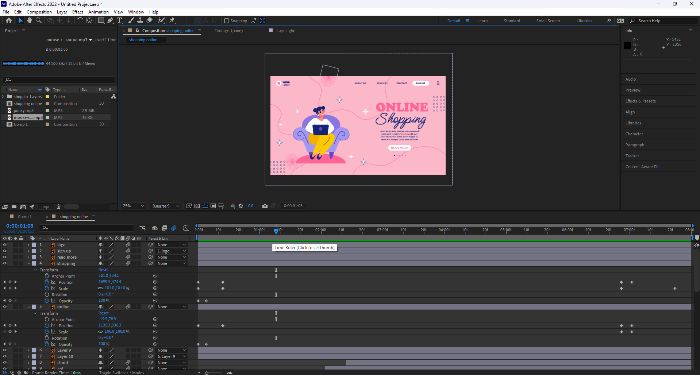The image size is (700, 375).
Task: Toggle visibility of the shopping layer (layer 4)
Action: click(x=4, y=263)
